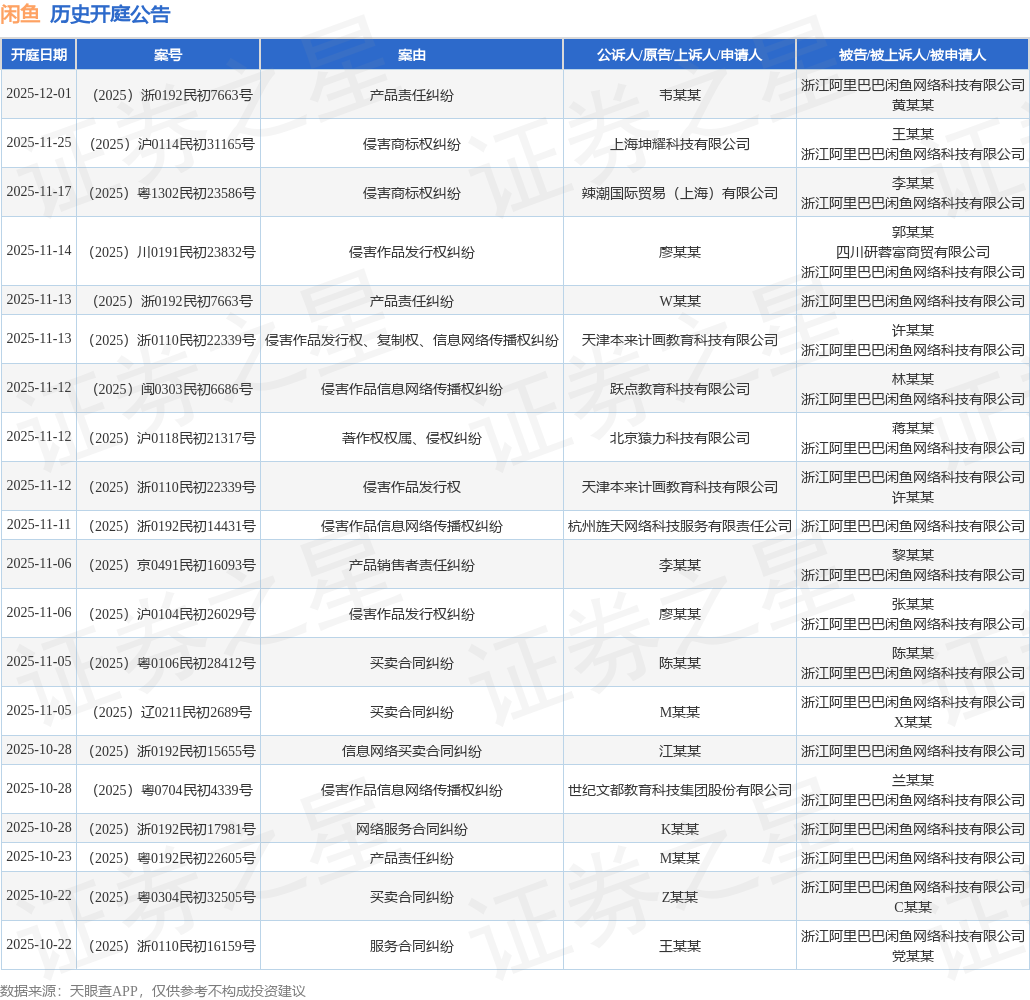Click defendant 林某某

coord(912,379)
